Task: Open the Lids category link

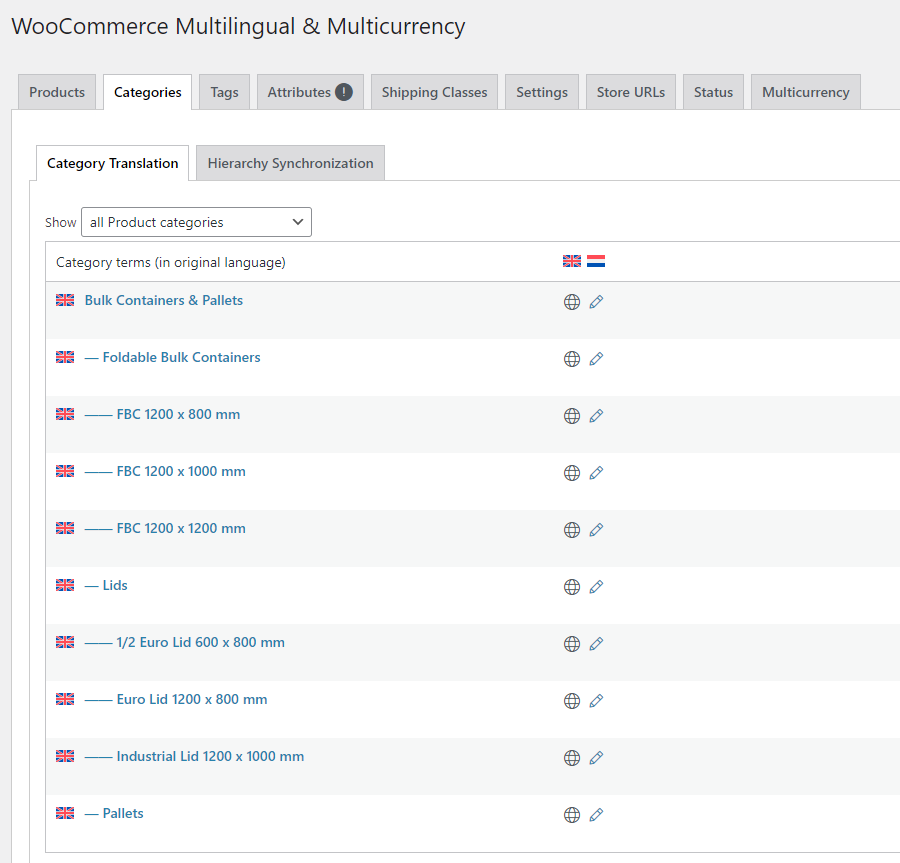Action: pyautogui.click(x=106, y=585)
